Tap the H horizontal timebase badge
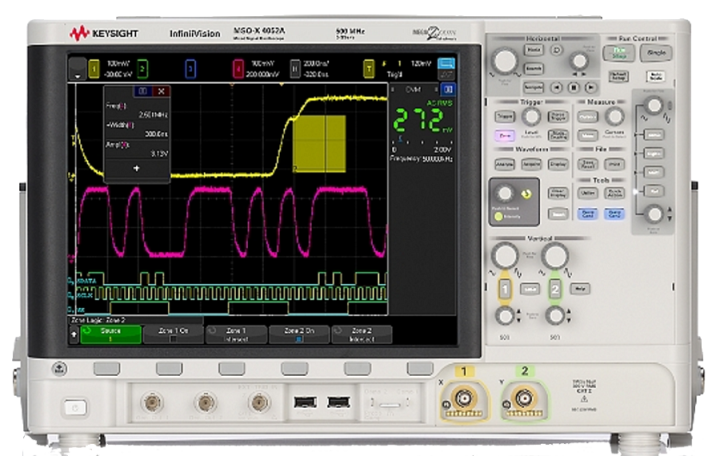The width and height of the screenshot is (720, 456). (295, 69)
